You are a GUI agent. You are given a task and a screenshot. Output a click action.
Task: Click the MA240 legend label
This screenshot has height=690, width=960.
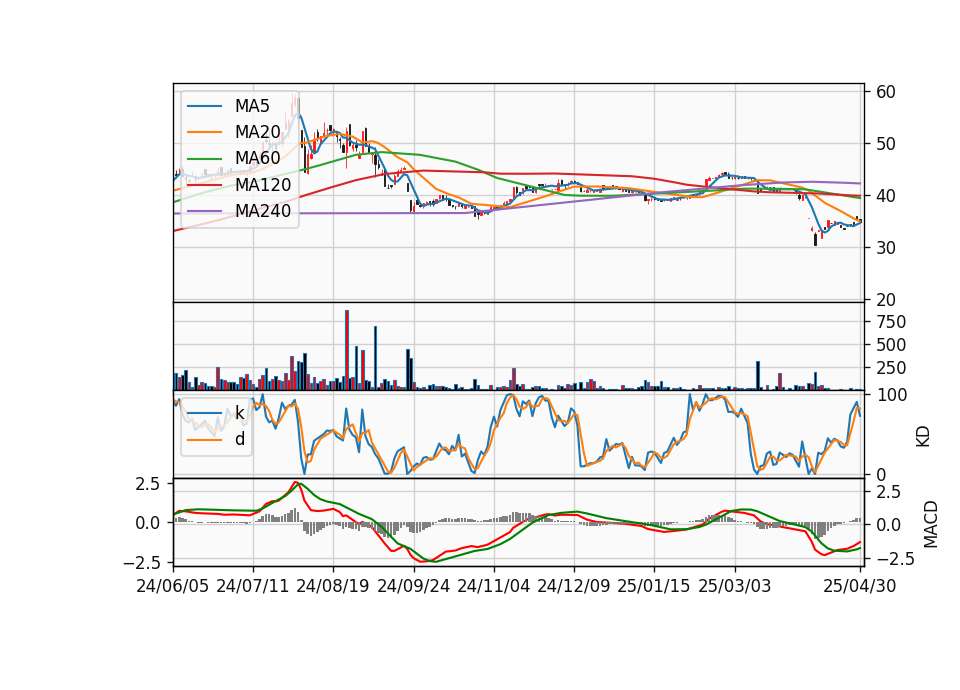263,211
